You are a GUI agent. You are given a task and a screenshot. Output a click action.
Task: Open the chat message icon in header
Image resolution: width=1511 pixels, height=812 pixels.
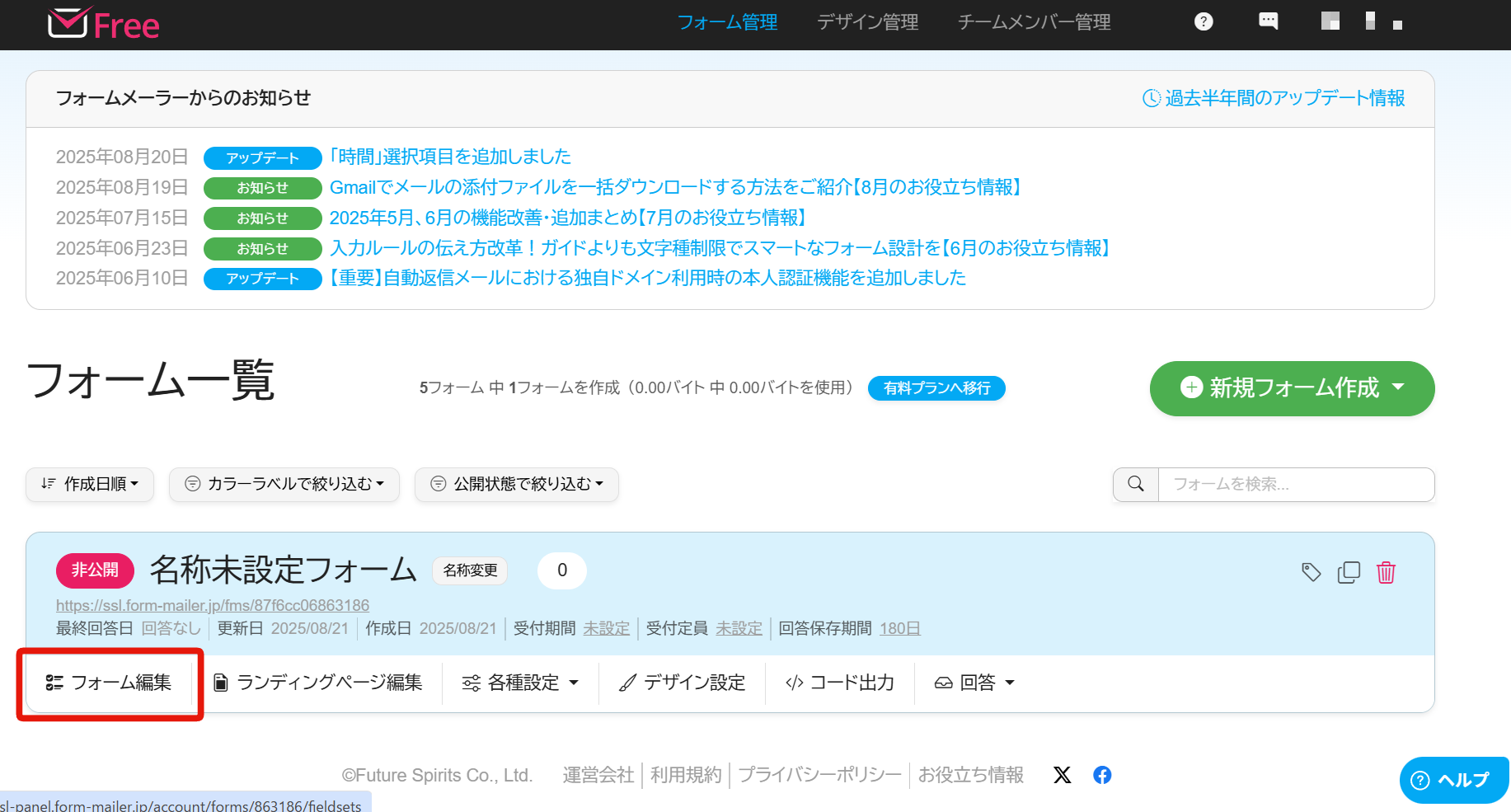click(1268, 21)
